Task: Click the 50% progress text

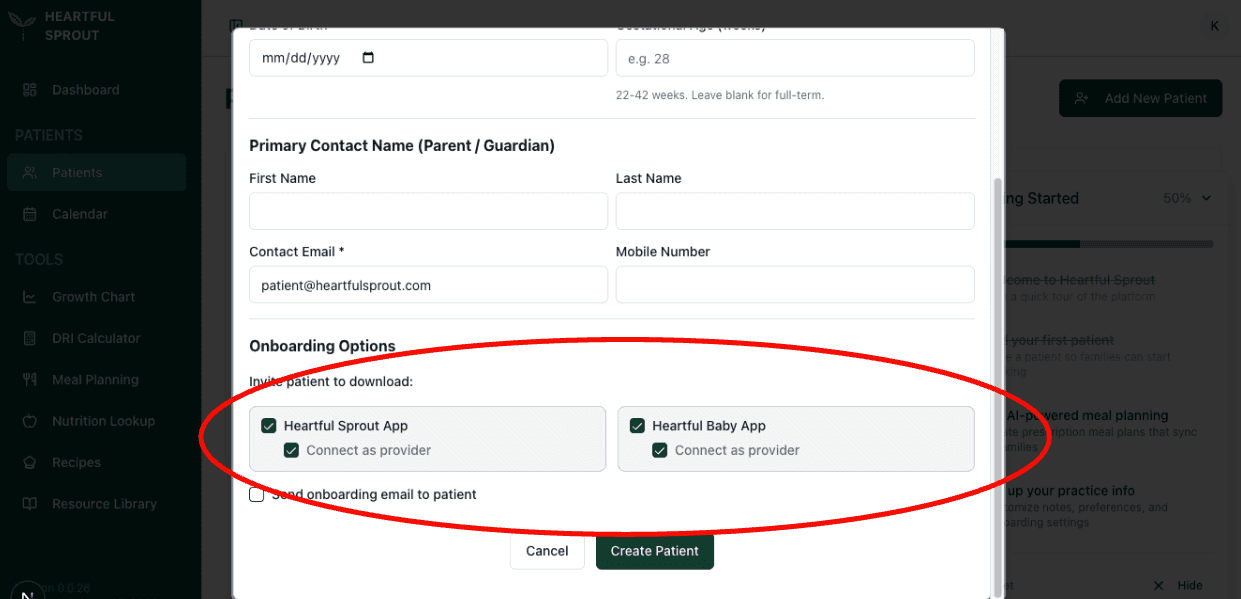Action: pos(1177,198)
